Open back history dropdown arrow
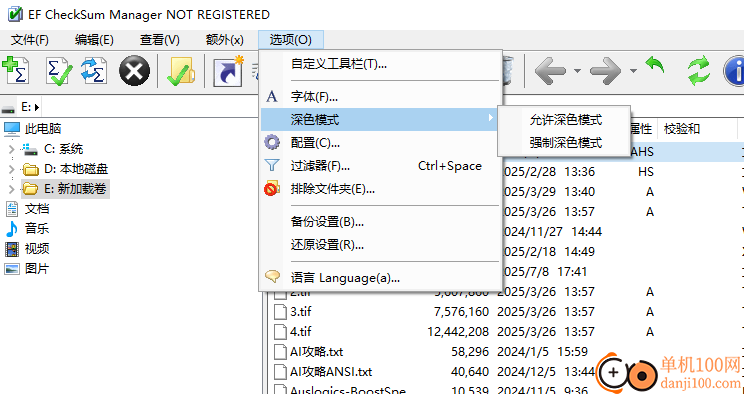 point(577,71)
